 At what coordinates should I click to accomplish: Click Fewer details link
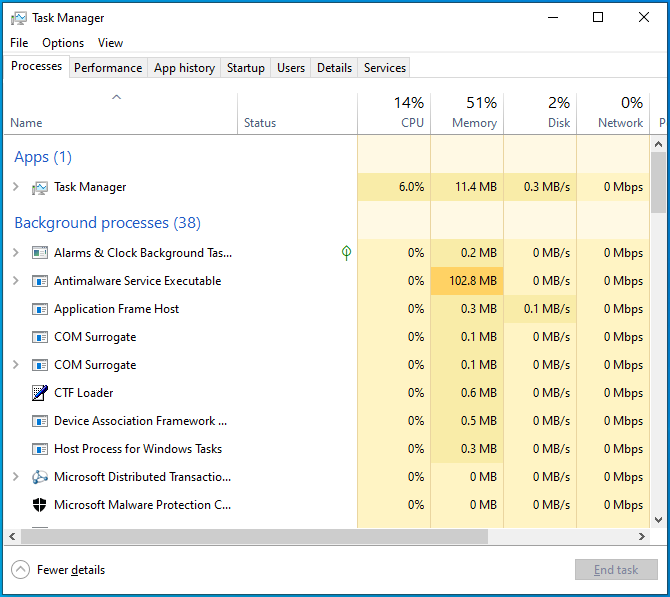[x=71, y=570]
